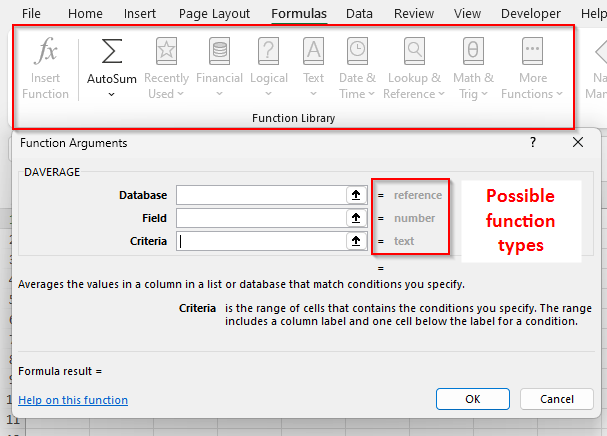Switch to the View tab
Screen dimensions: 607x436
point(467,14)
